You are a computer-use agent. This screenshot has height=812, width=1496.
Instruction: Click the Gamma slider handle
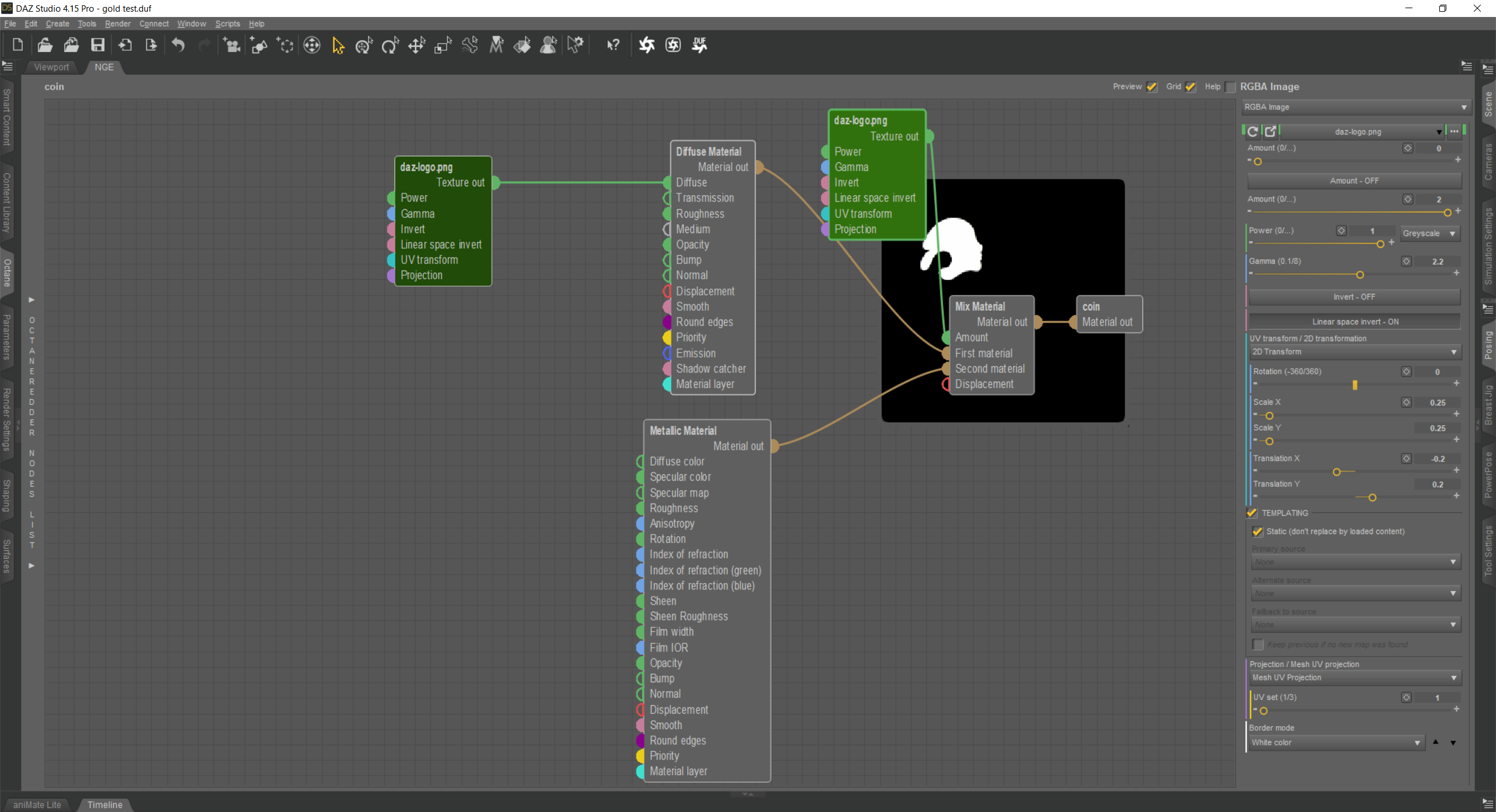coord(1360,275)
